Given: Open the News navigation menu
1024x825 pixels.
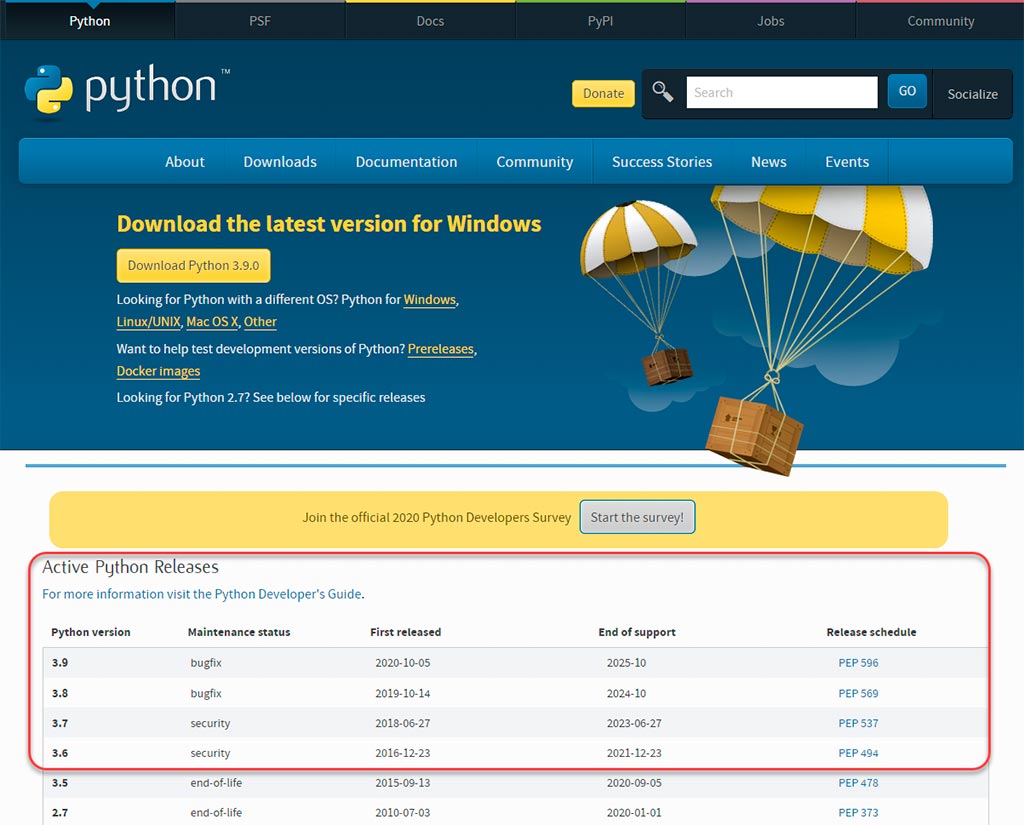Looking at the screenshot, I should pos(769,162).
